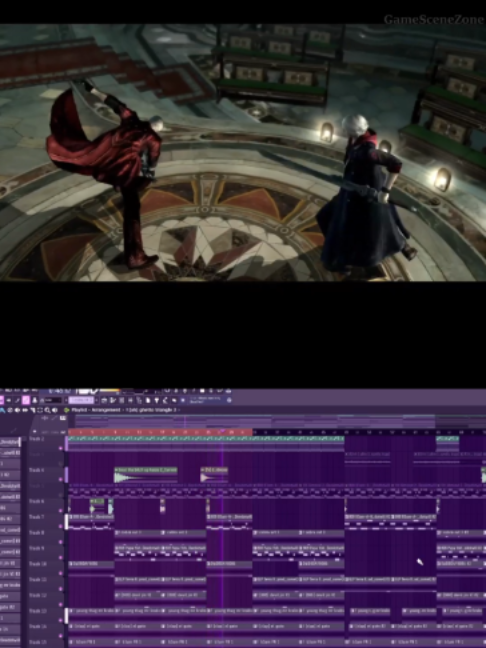The image size is (486, 648).
Task: Mute Track 2 using its pink dot
Action: pyautogui.click(x=61, y=448)
